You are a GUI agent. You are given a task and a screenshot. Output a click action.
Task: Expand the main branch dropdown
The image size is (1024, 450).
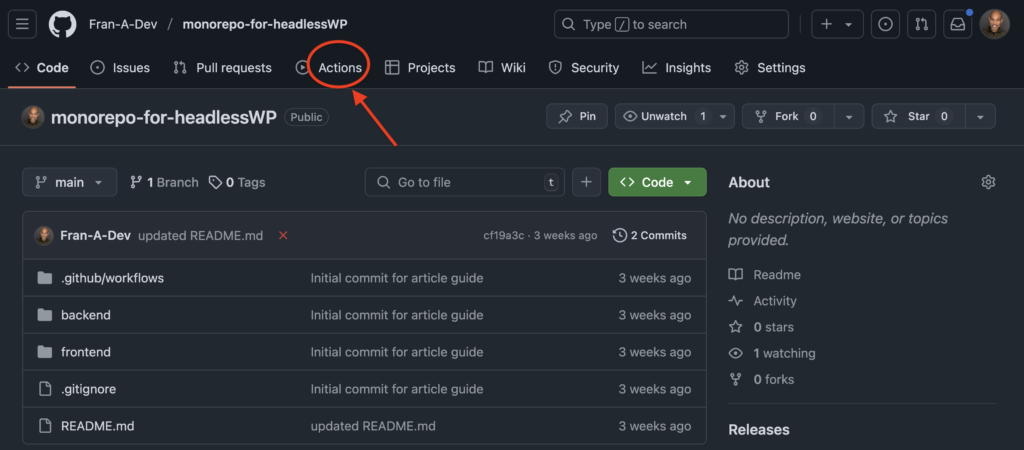pyautogui.click(x=69, y=182)
